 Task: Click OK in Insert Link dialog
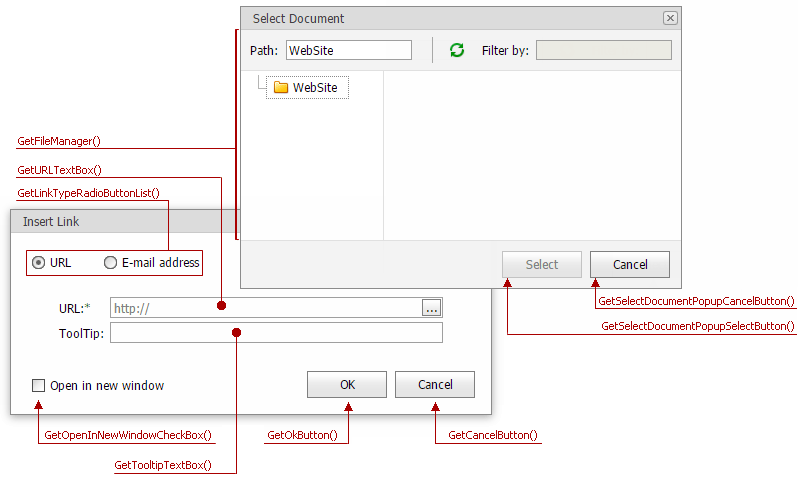pyautogui.click(x=347, y=385)
